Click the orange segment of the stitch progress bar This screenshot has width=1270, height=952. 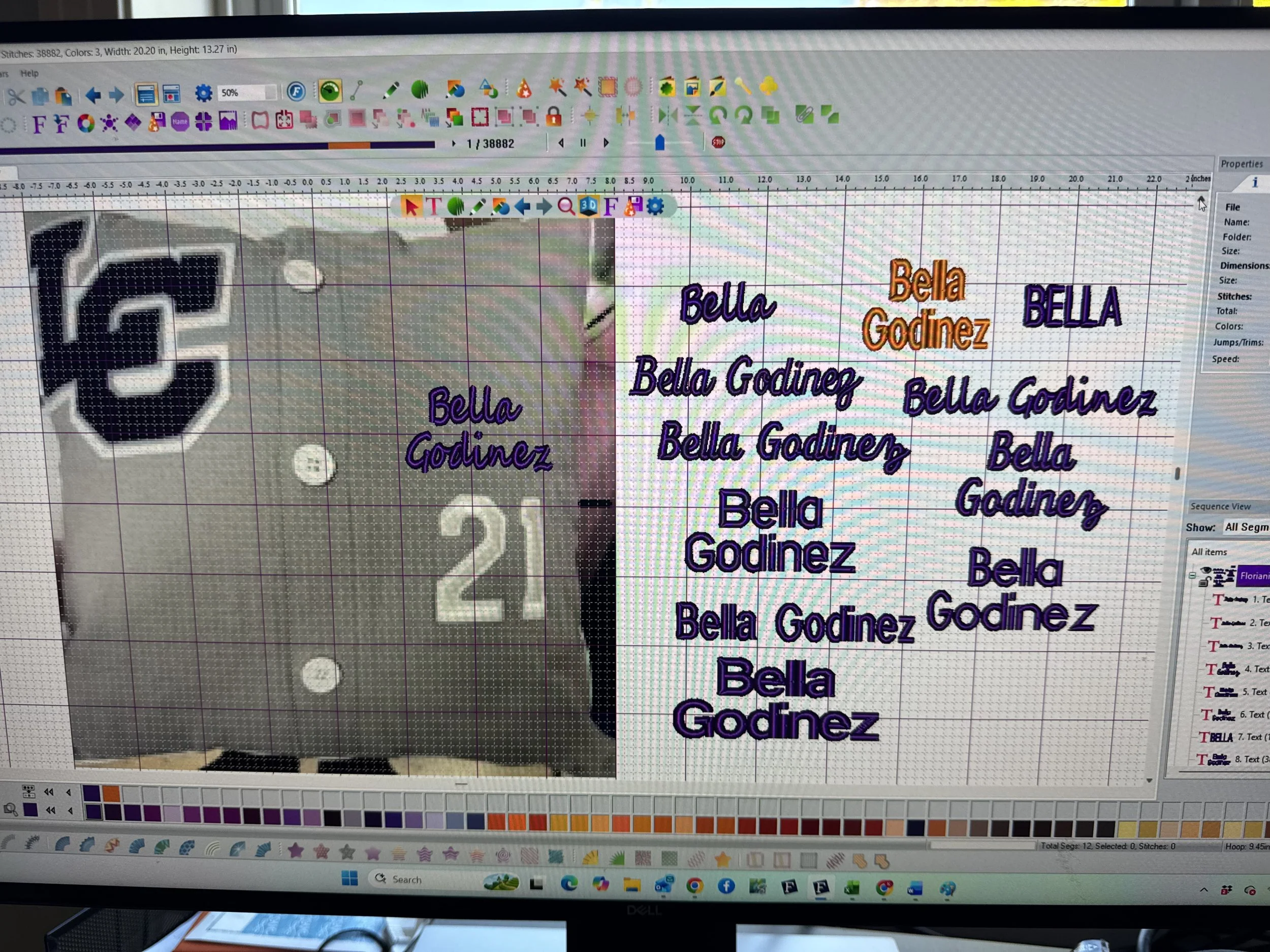pos(349,146)
